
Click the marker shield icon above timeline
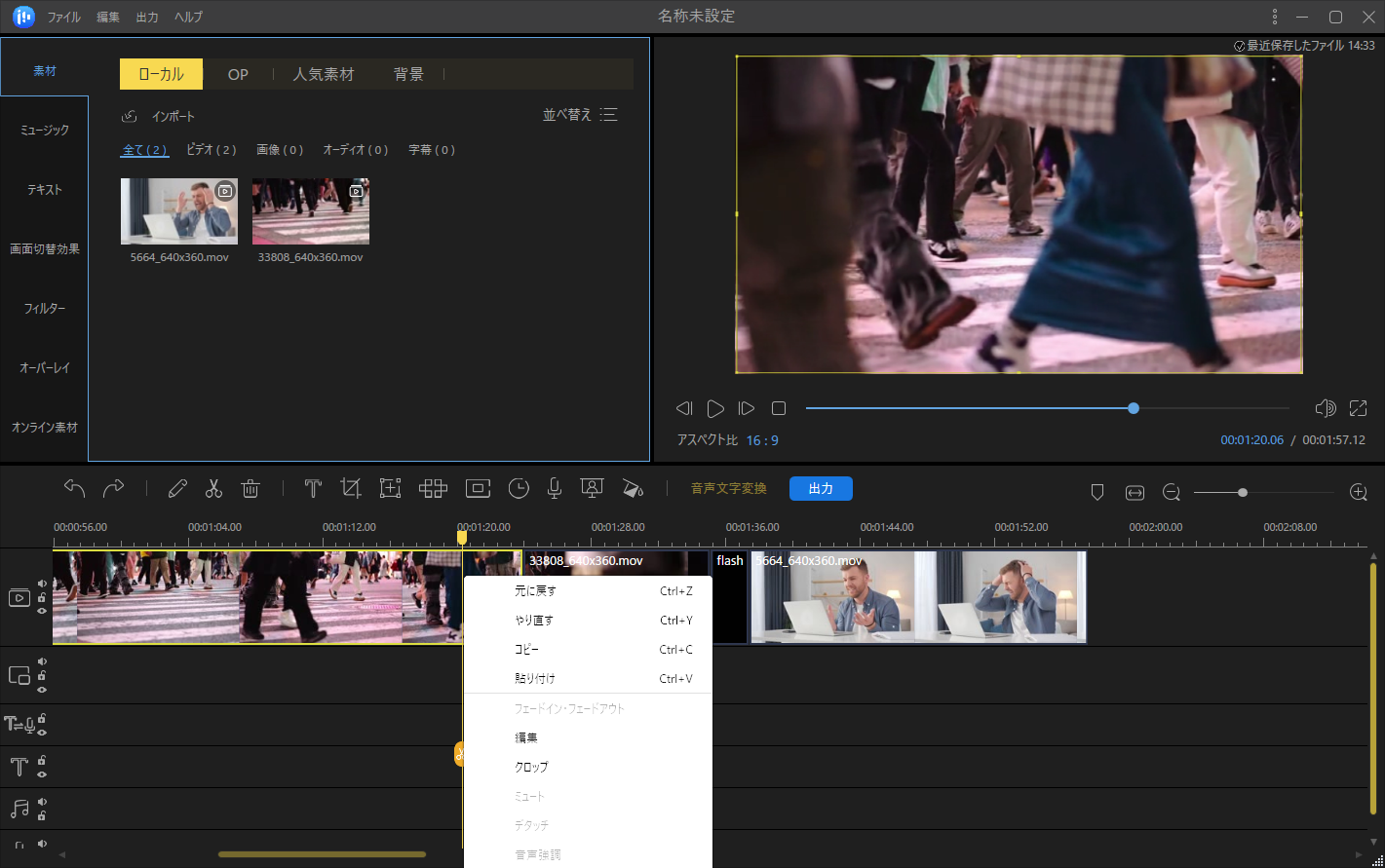pos(1096,493)
